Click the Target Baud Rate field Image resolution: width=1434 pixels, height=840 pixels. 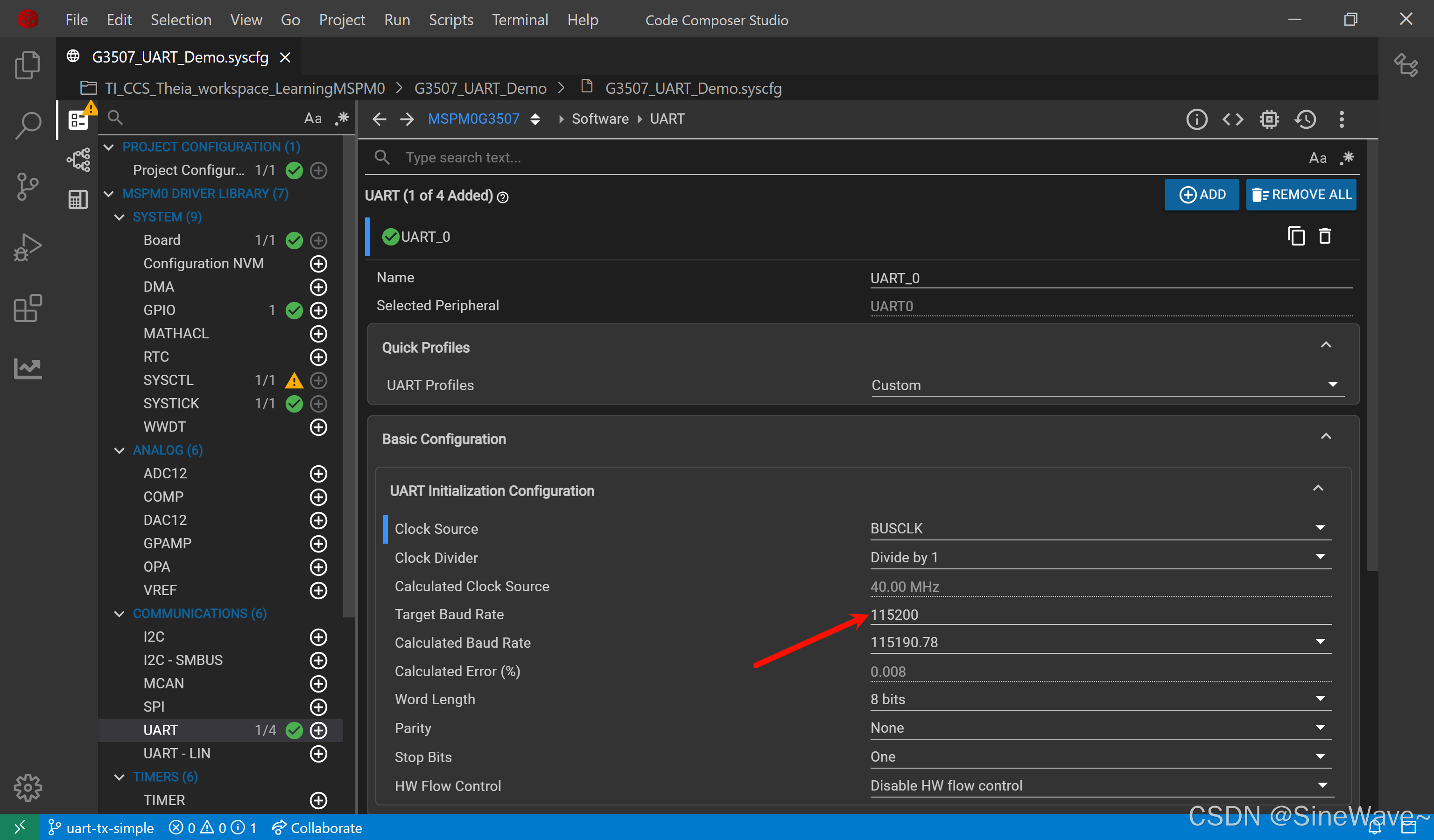1101,614
